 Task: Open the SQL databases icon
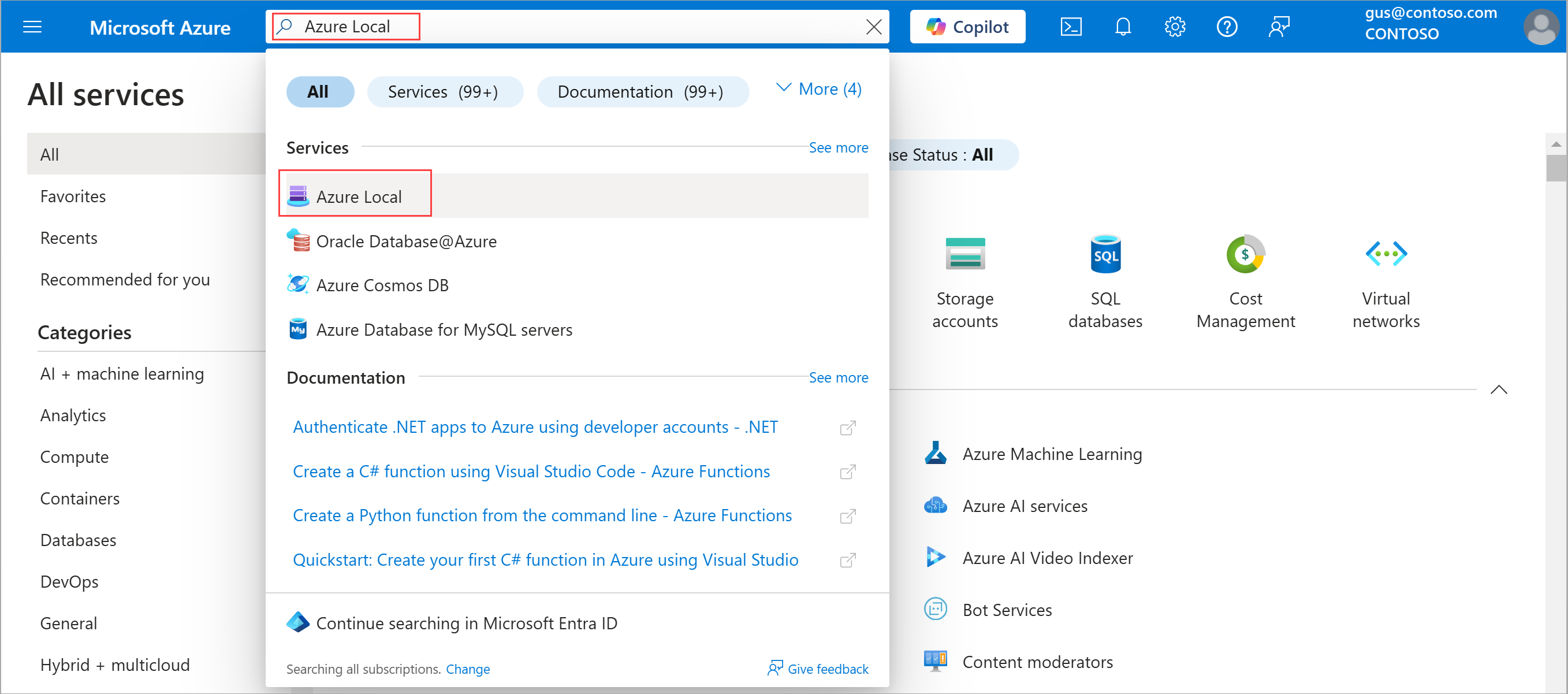coord(1105,254)
